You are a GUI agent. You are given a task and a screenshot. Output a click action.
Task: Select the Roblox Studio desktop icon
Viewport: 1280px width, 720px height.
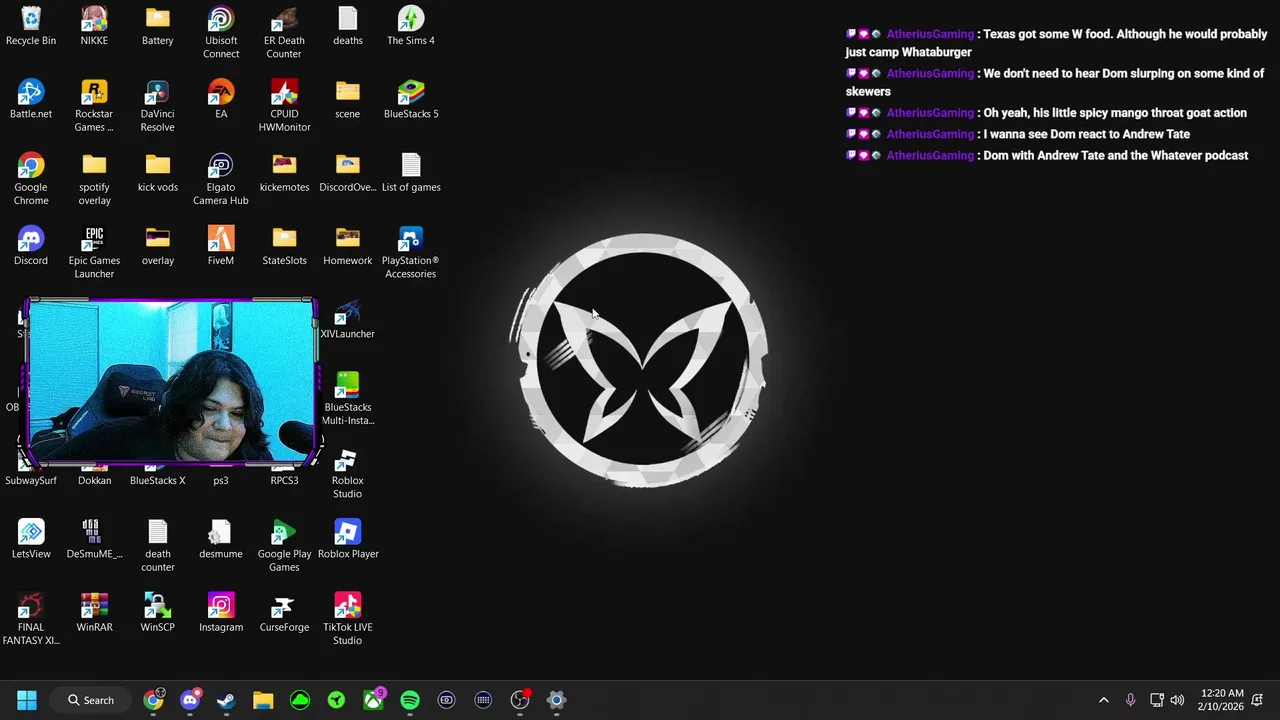(347, 472)
